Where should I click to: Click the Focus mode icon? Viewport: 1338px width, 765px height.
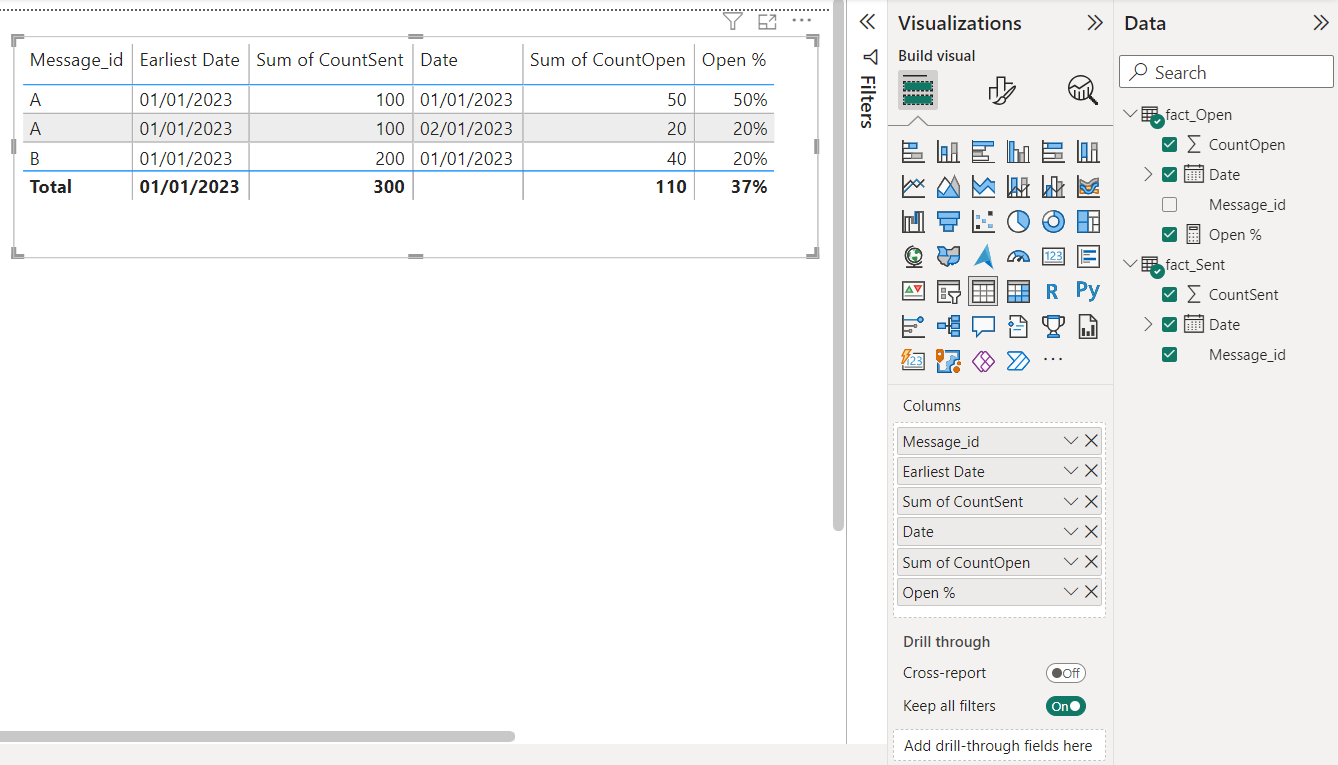pos(767,21)
